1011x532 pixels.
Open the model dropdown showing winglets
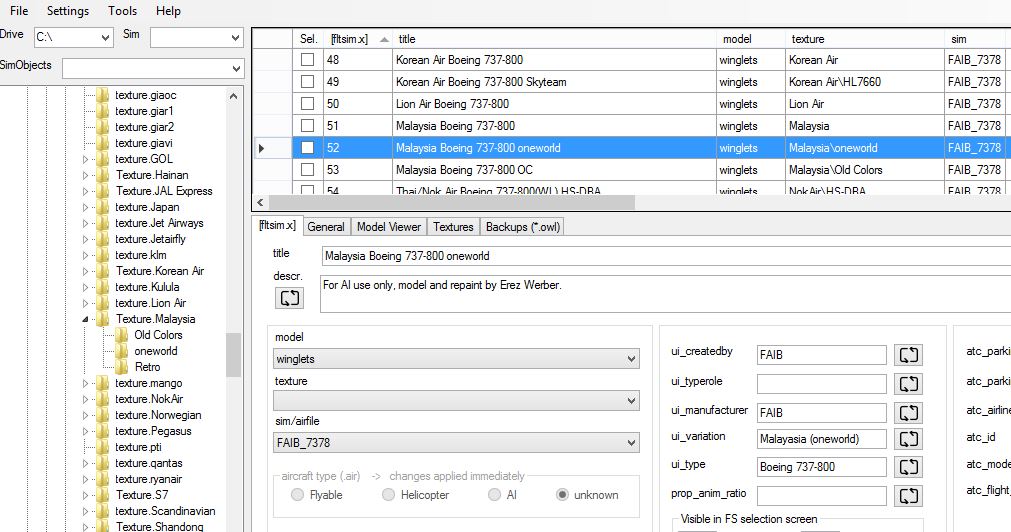[x=456, y=359]
